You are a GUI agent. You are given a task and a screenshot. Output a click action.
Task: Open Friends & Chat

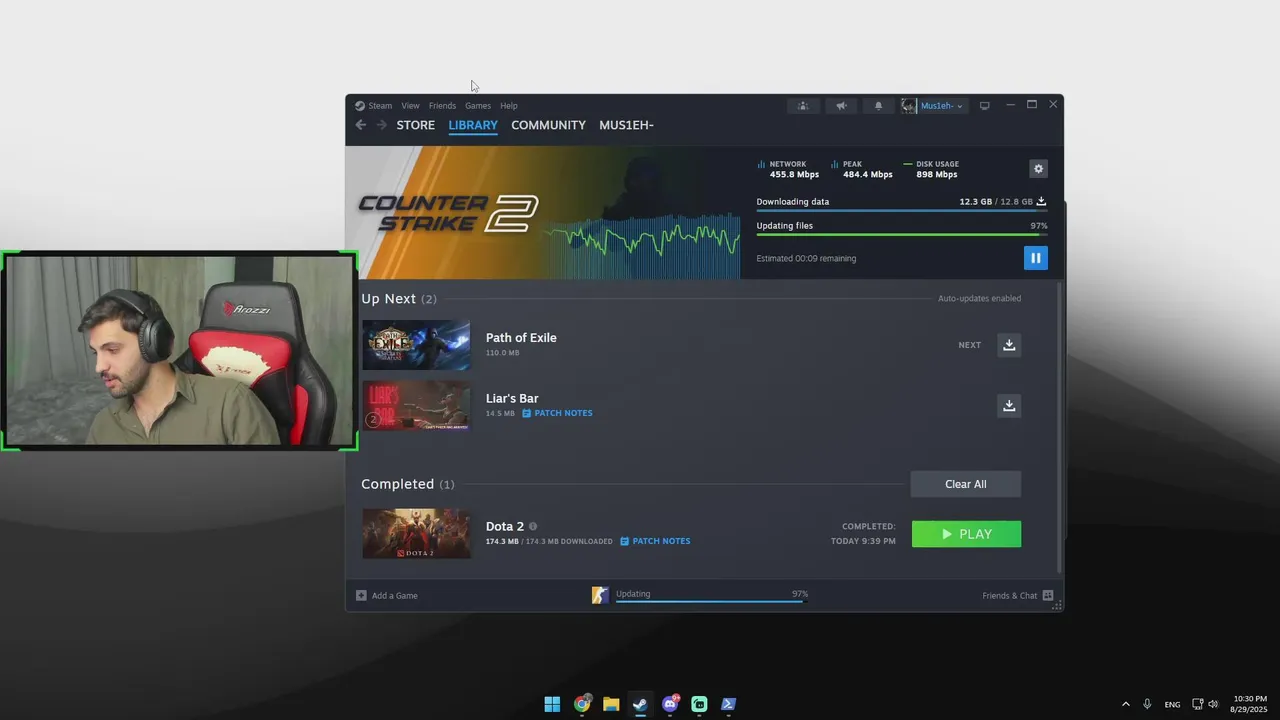(x=1017, y=595)
